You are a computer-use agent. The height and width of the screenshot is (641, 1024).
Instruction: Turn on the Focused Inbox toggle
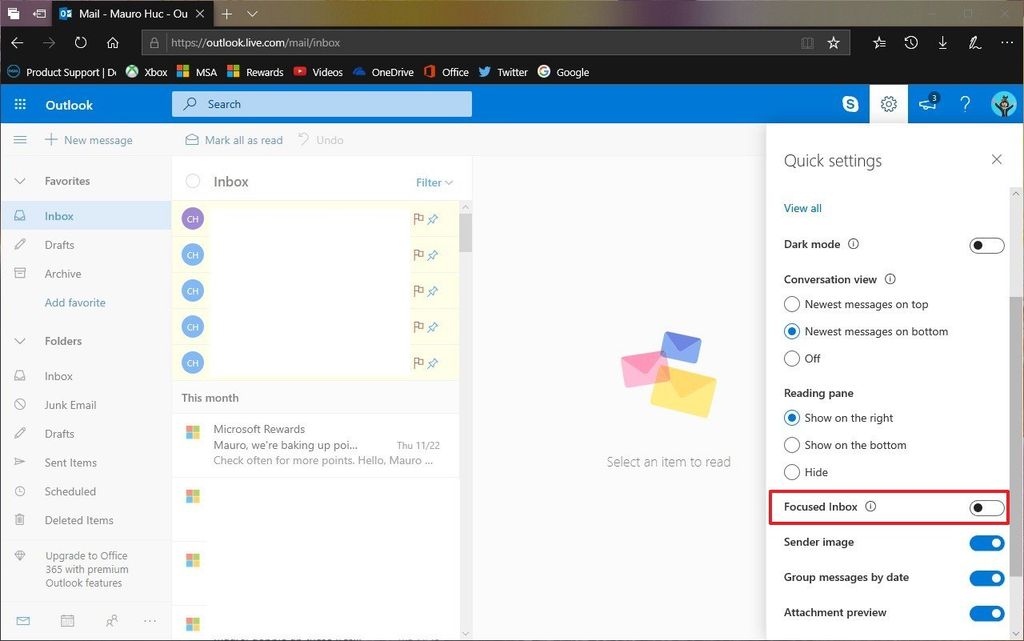tap(986, 507)
